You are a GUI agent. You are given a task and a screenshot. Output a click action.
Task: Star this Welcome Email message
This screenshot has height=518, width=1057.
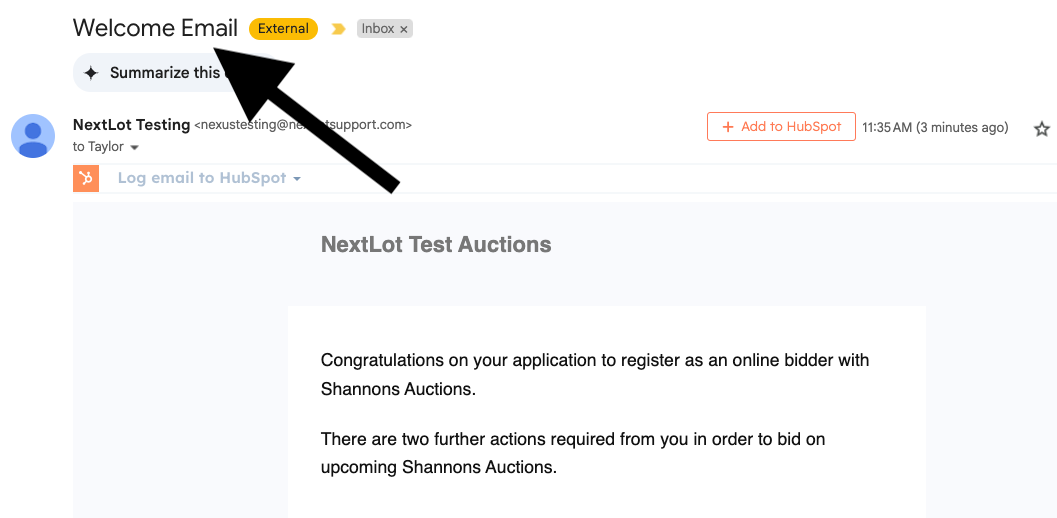click(1042, 128)
